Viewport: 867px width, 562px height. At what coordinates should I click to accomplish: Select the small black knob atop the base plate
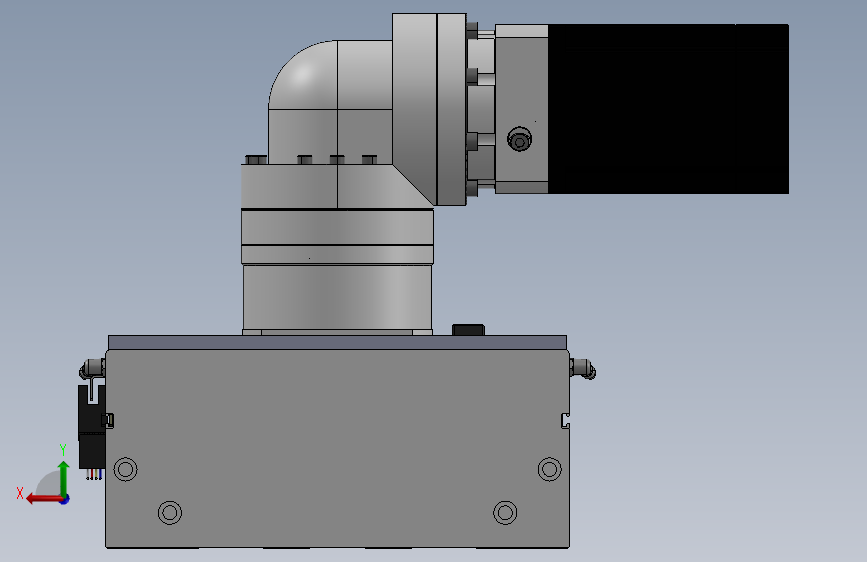tap(468, 330)
